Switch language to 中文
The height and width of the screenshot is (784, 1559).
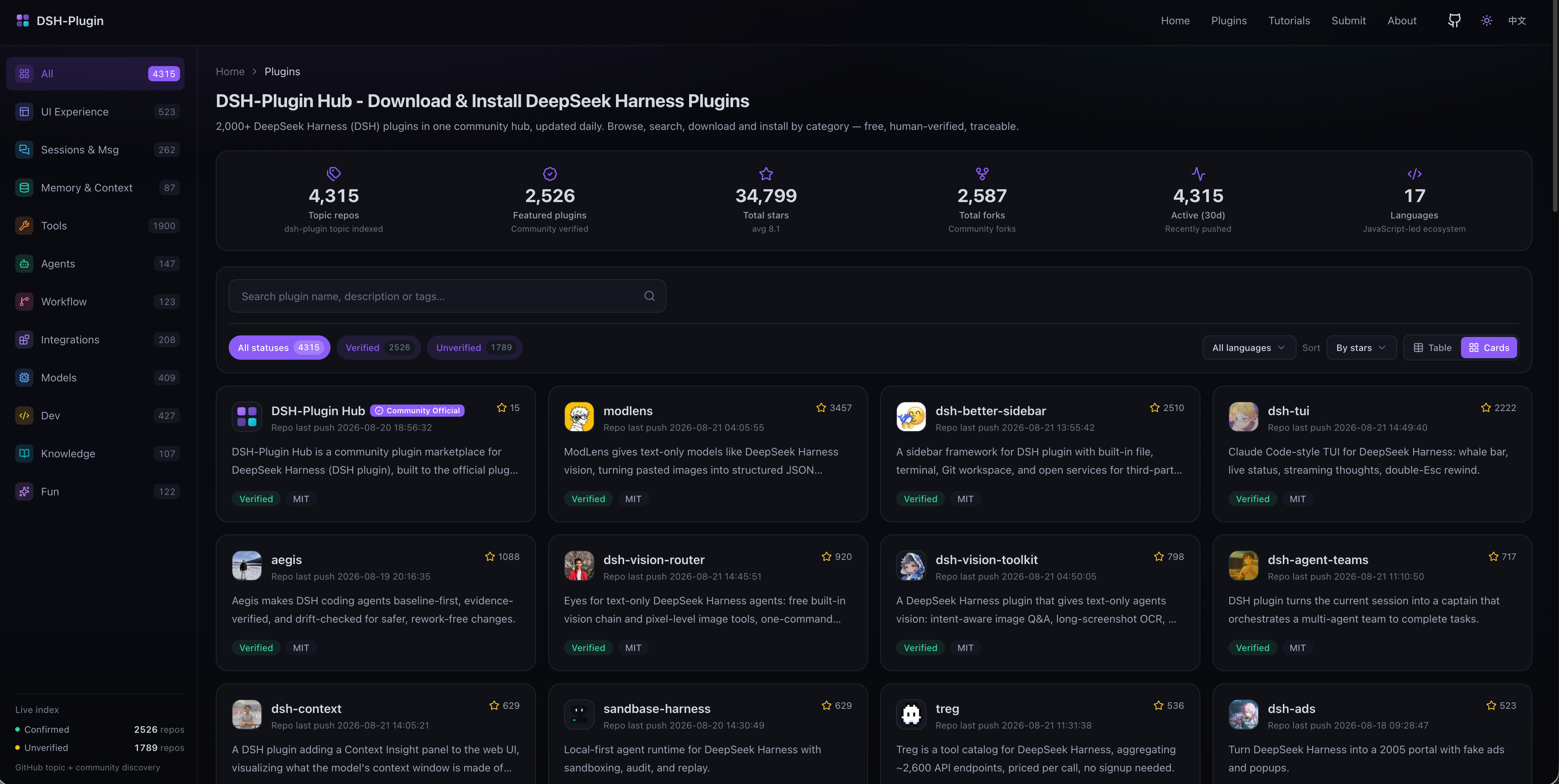1516,21
